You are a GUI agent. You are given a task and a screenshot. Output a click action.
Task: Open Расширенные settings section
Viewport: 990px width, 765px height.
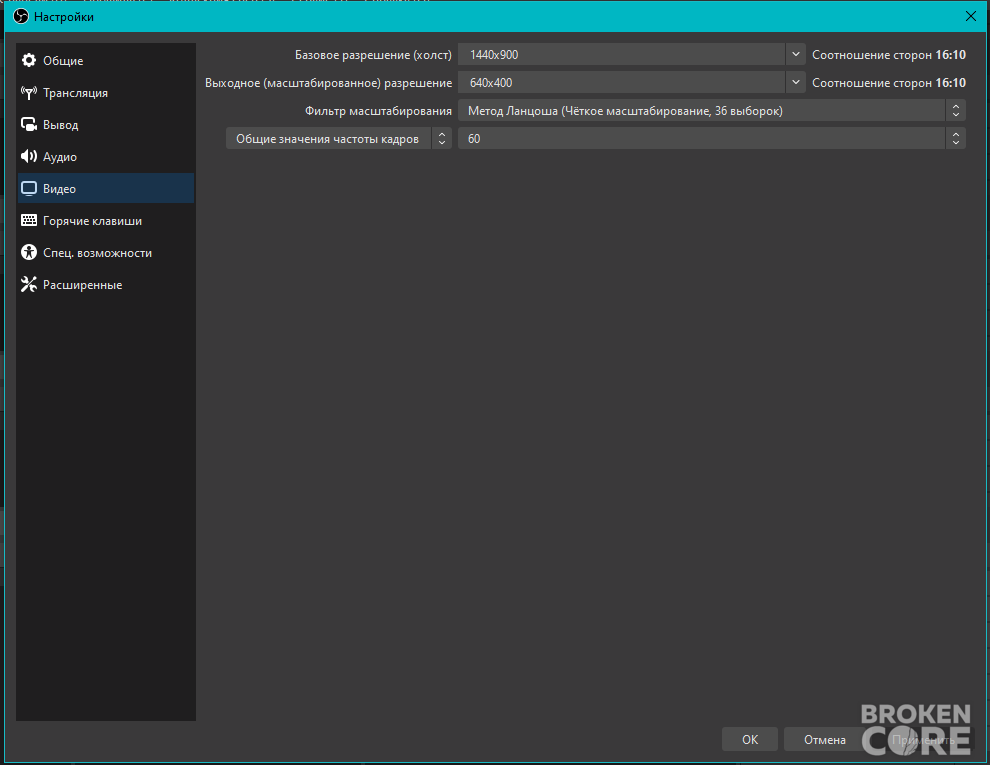tap(106, 285)
